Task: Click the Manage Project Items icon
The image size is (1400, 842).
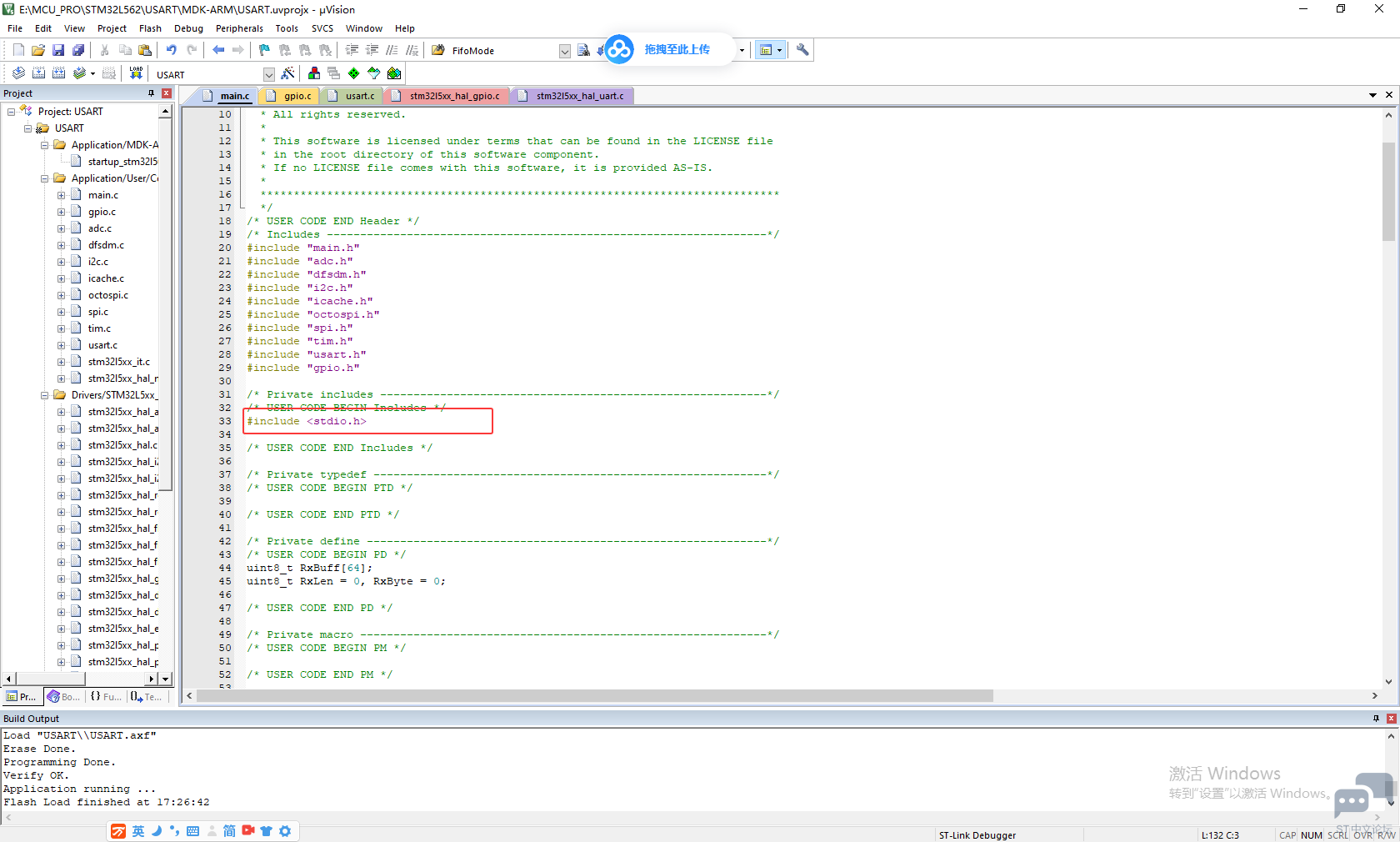Action: pos(314,73)
